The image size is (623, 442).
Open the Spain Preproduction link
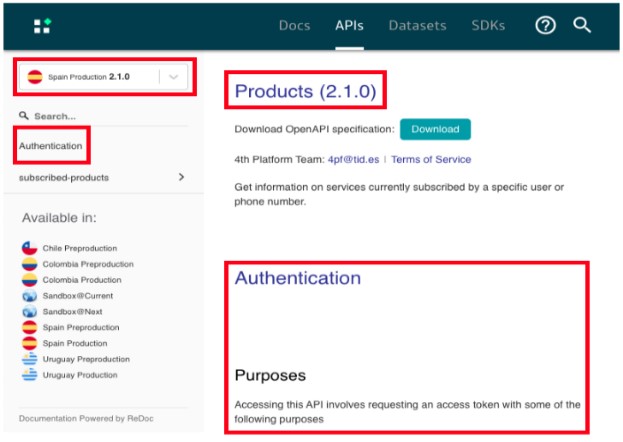[x=81, y=328]
